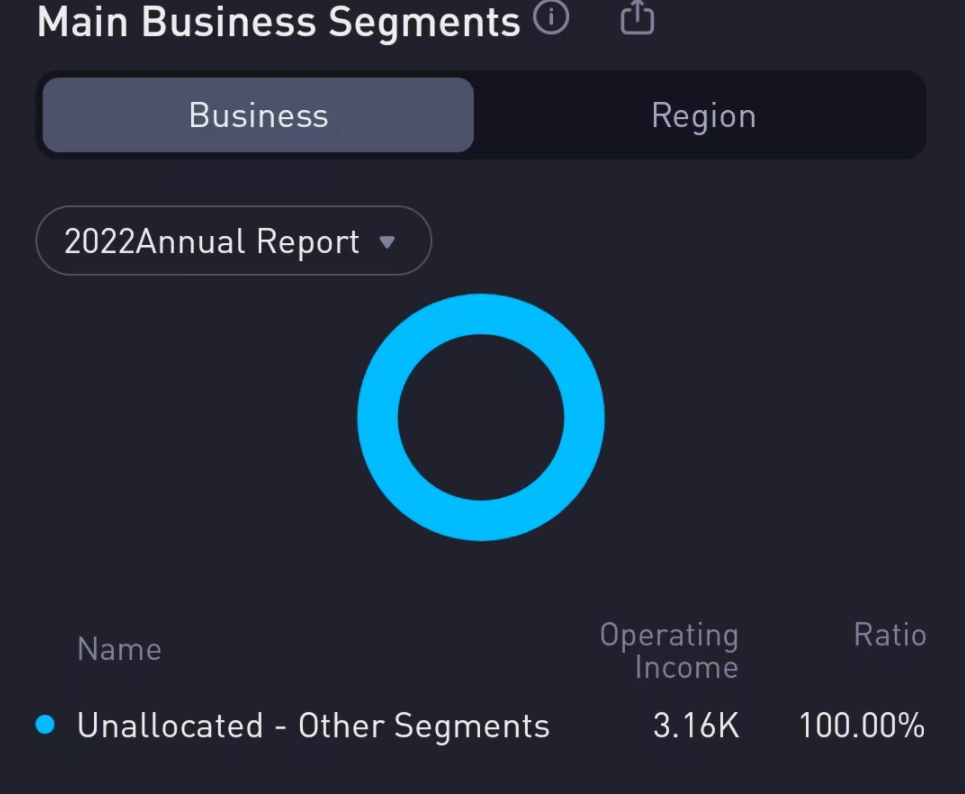Click the Ratio column header
Screen dimensions: 965x794
point(890,635)
